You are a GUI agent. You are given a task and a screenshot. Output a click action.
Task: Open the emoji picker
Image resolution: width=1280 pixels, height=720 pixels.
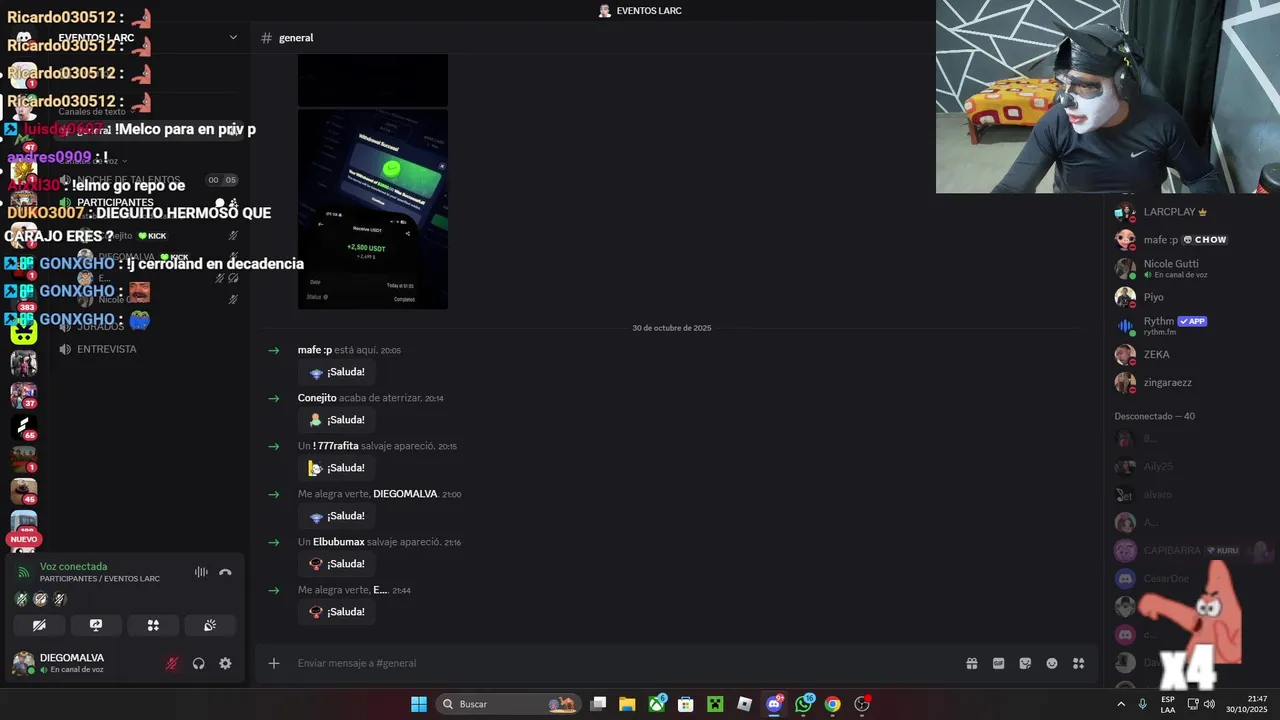1052,663
